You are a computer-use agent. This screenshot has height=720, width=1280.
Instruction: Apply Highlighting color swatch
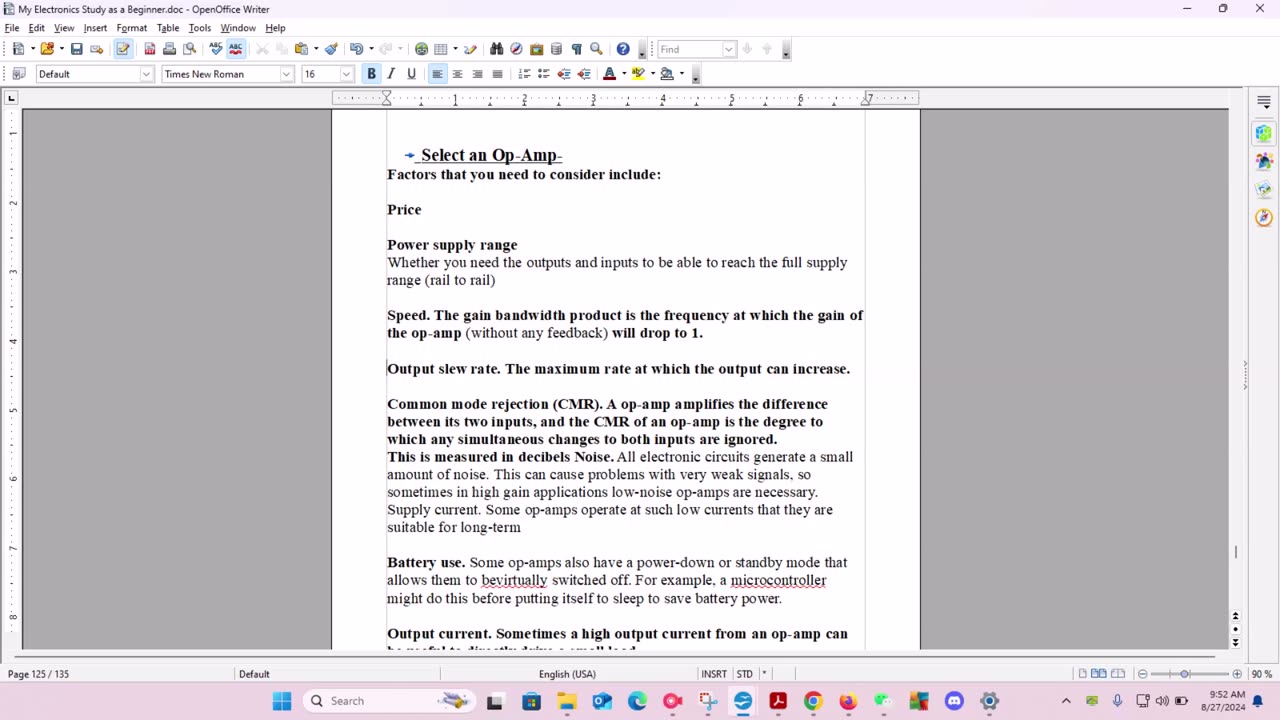(x=638, y=74)
